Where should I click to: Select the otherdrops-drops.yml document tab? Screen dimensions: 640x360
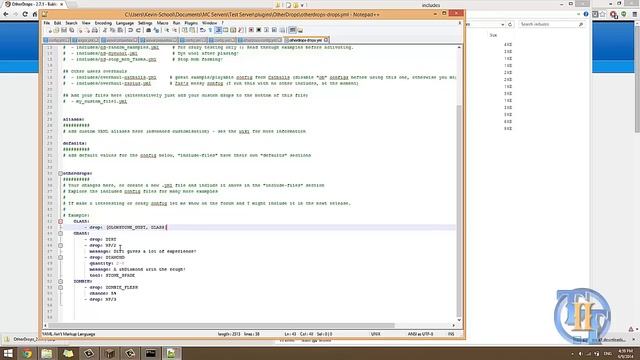click(x=305, y=40)
